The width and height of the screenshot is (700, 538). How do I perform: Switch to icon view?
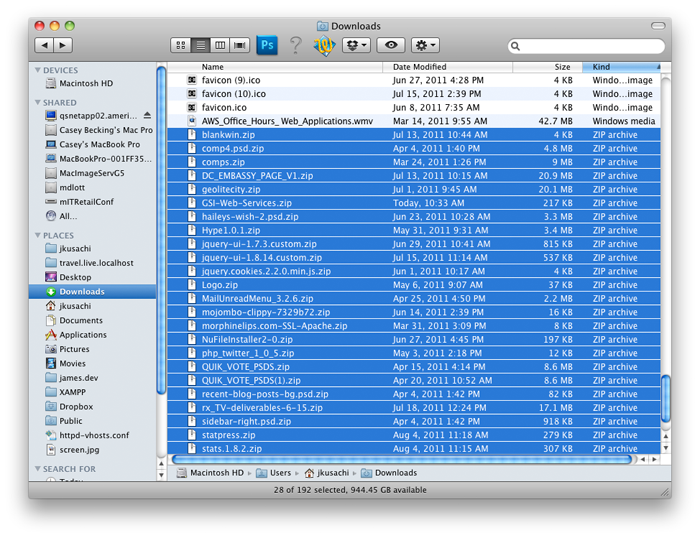(x=181, y=45)
